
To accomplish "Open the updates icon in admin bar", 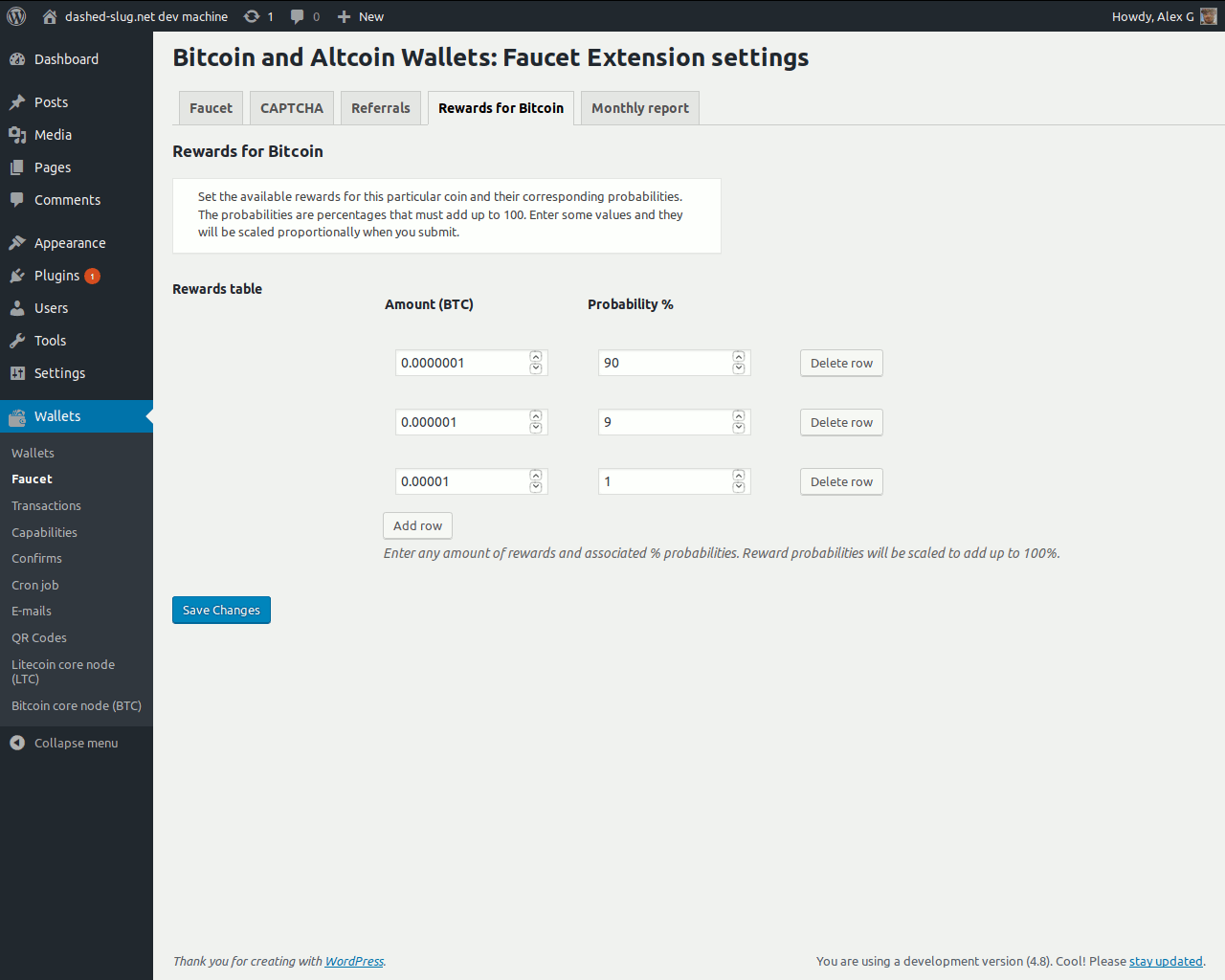I will [x=252, y=16].
